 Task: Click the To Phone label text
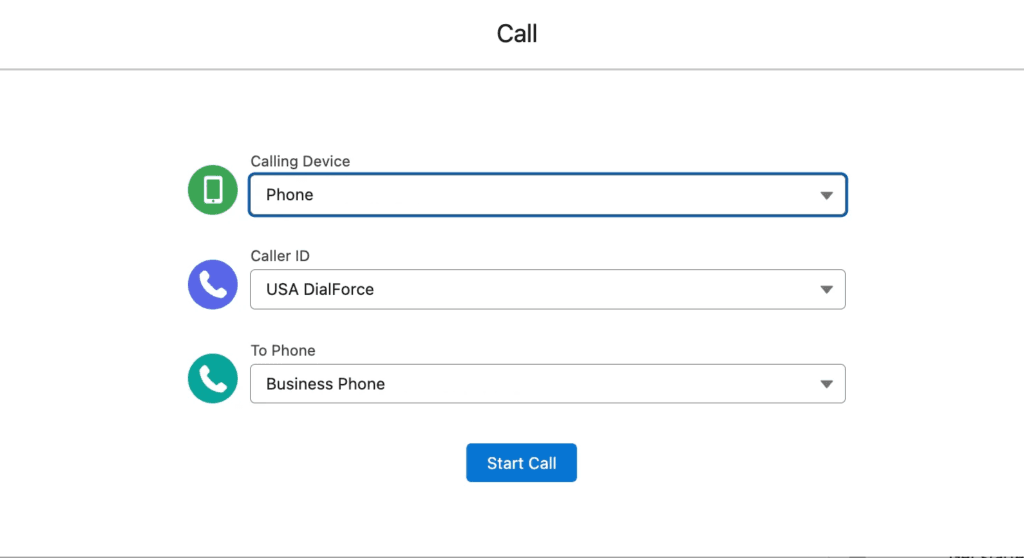pyautogui.click(x=283, y=350)
